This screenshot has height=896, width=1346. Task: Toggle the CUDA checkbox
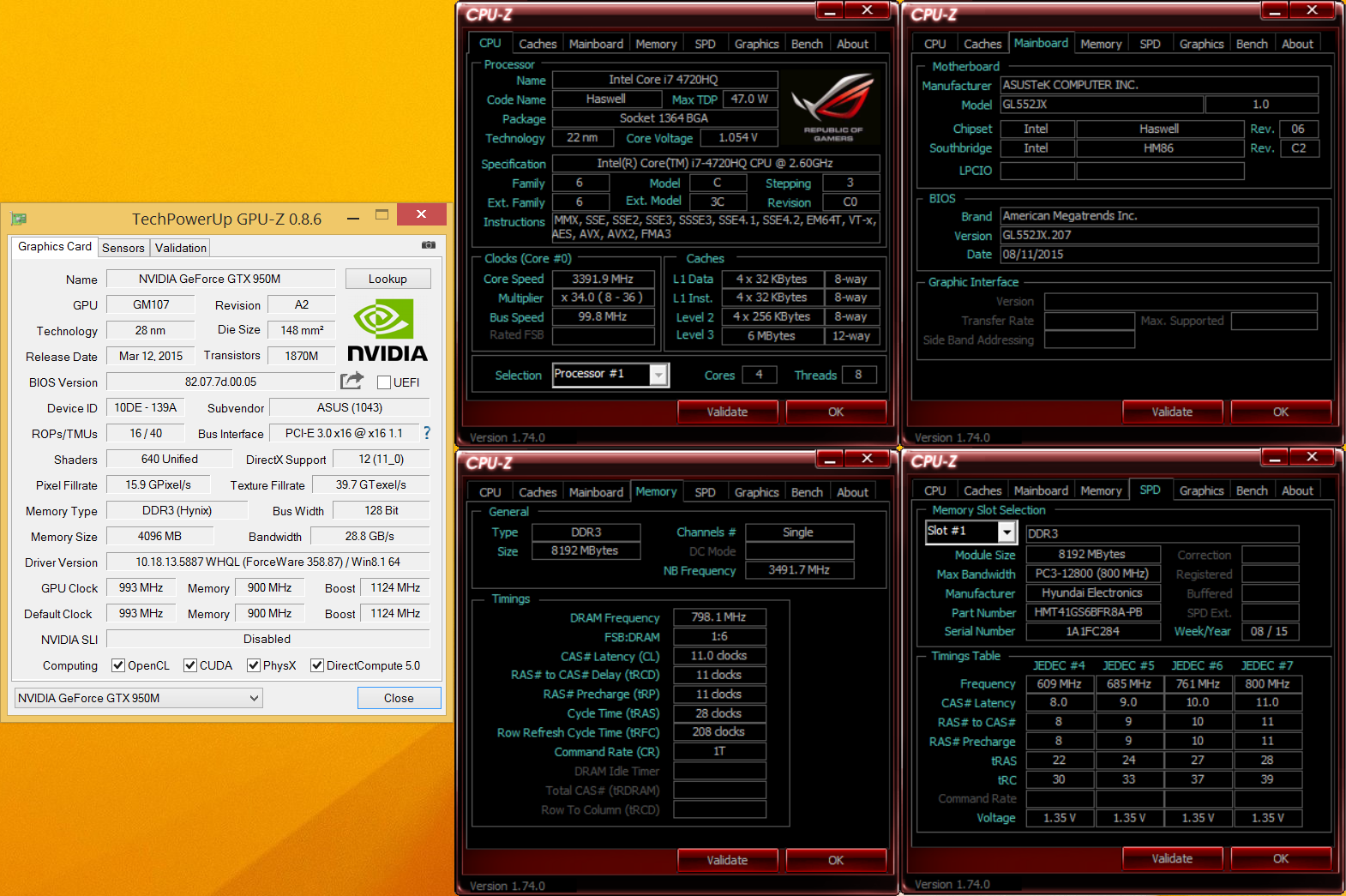click(x=190, y=665)
